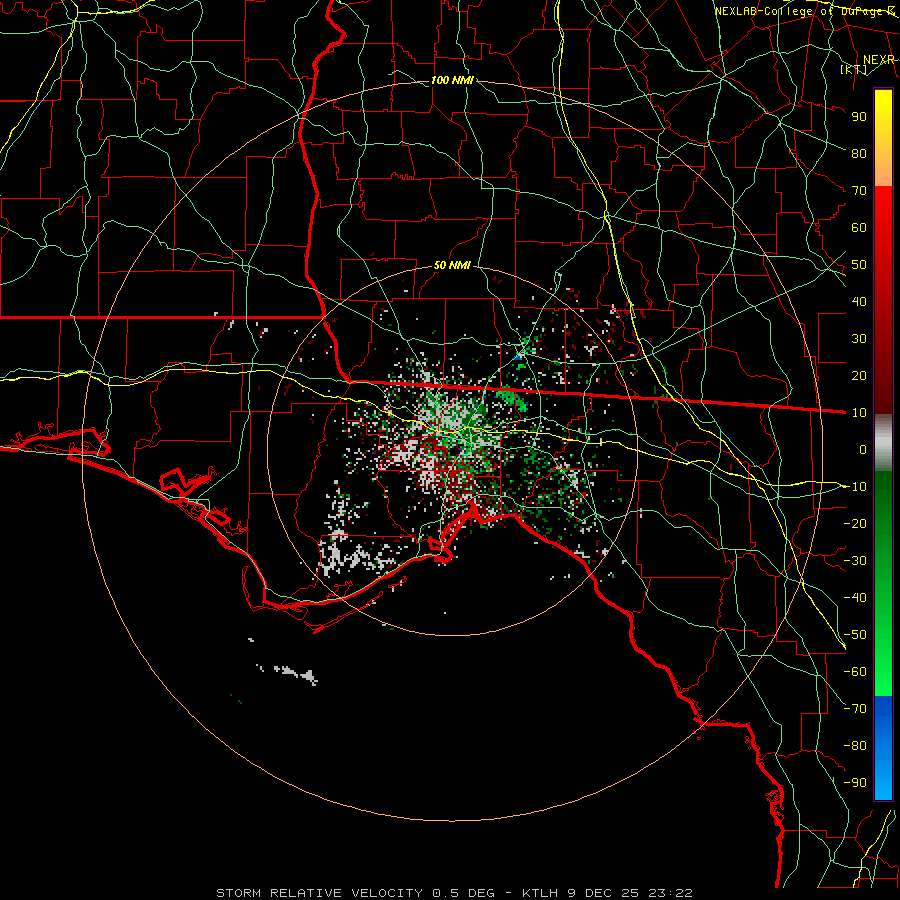
Task: Click the 0 value on the velocity scale
Action: 863,449
